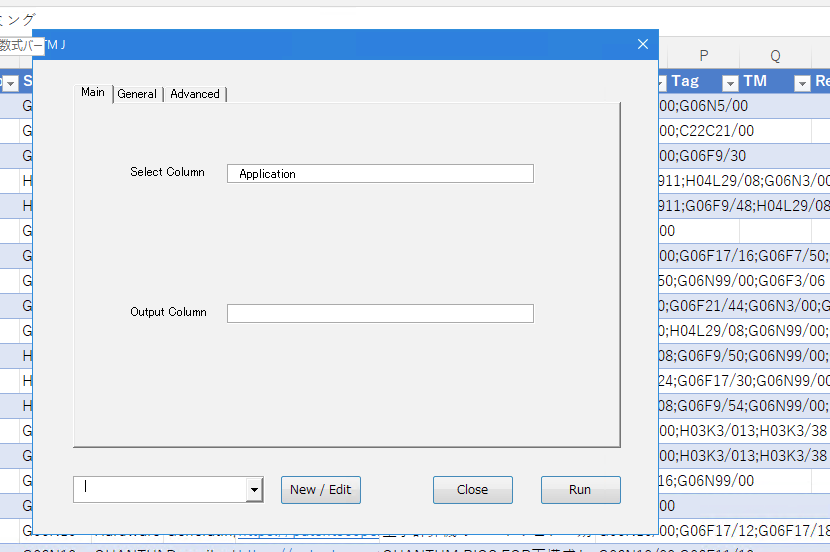
Task: Click cell containing 00;G06N5/00
Action: (703, 106)
